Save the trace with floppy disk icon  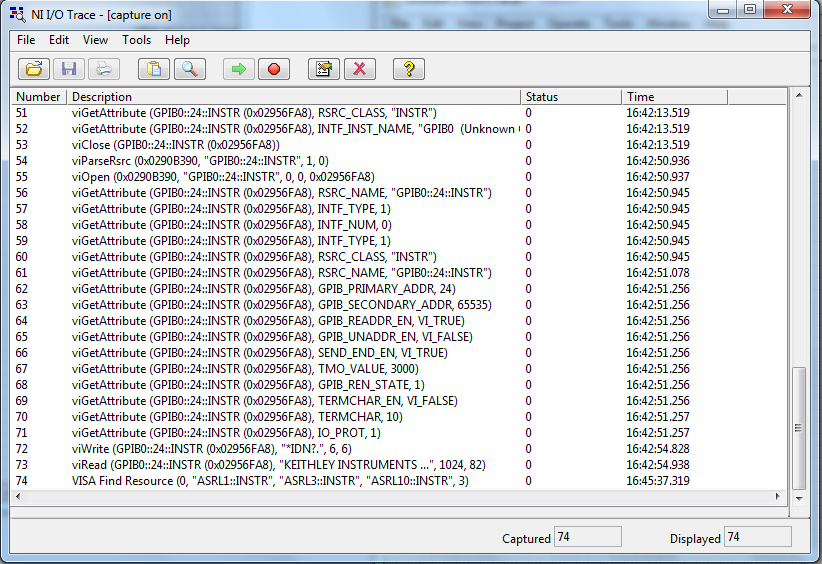69,69
